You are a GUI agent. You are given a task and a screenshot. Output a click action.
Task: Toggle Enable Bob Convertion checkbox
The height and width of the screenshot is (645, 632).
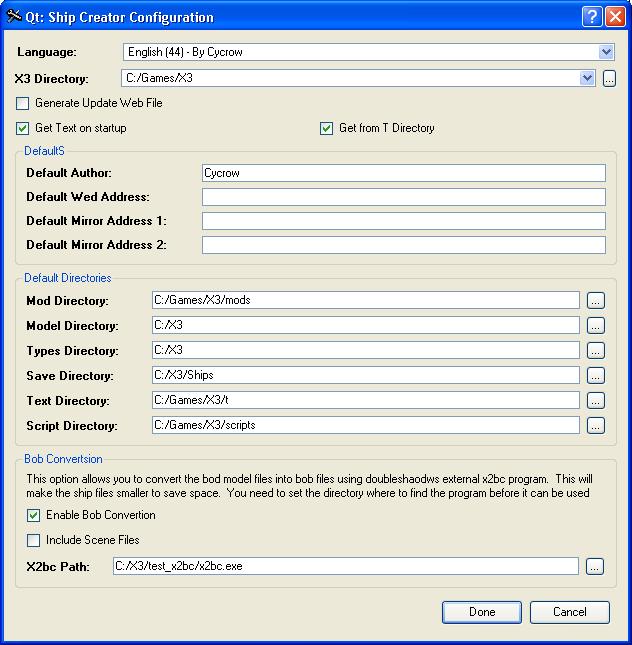(x=33, y=515)
